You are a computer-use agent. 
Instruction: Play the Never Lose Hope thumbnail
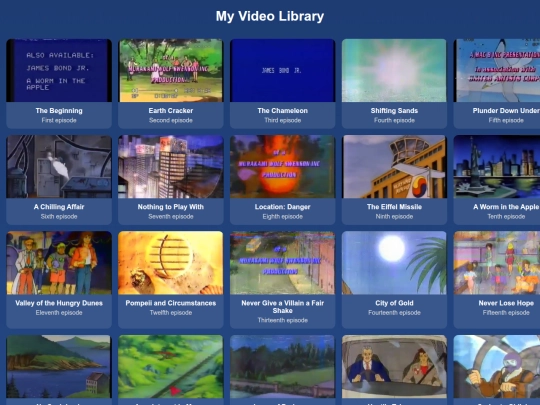497,263
